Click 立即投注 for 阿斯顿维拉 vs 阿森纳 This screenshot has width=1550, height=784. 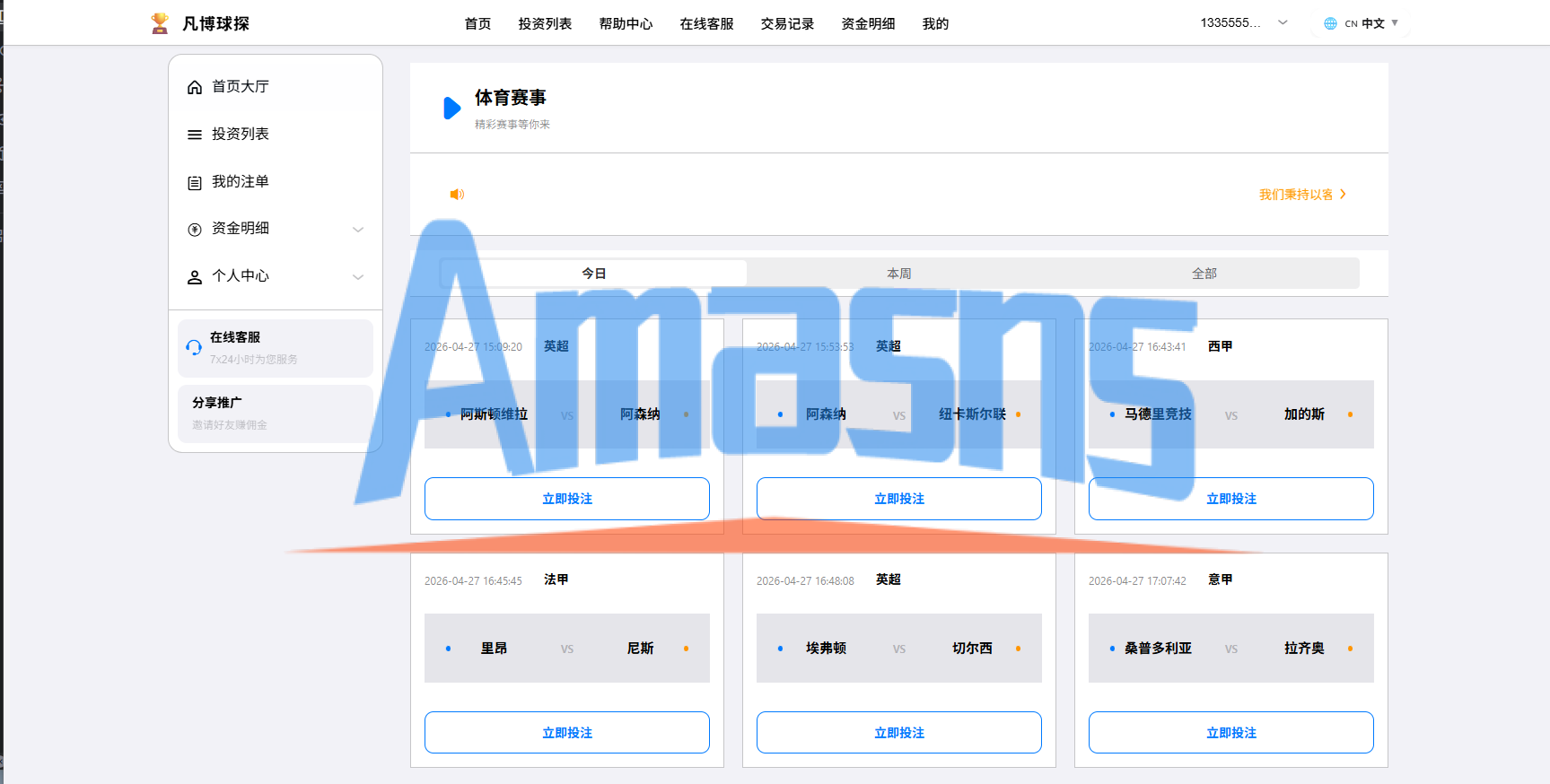coord(567,499)
